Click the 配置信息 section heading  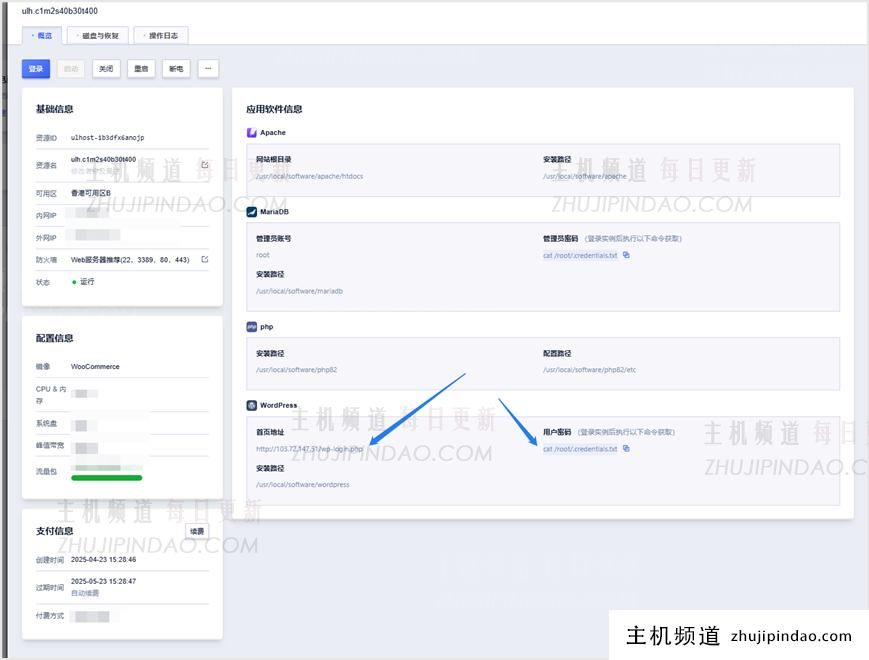54,338
